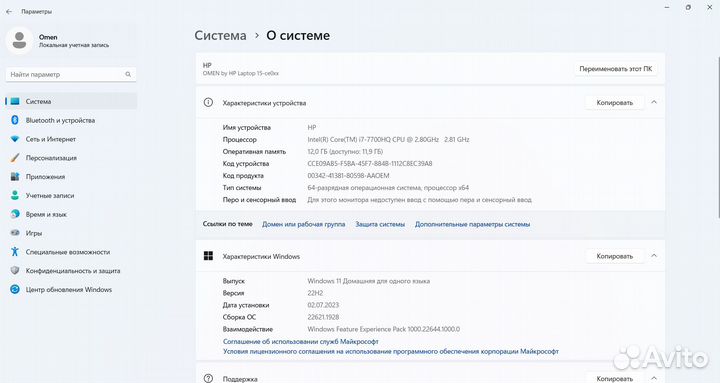Click the search magnifier icon
The width and height of the screenshot is (720, 383).
(128, 74)
